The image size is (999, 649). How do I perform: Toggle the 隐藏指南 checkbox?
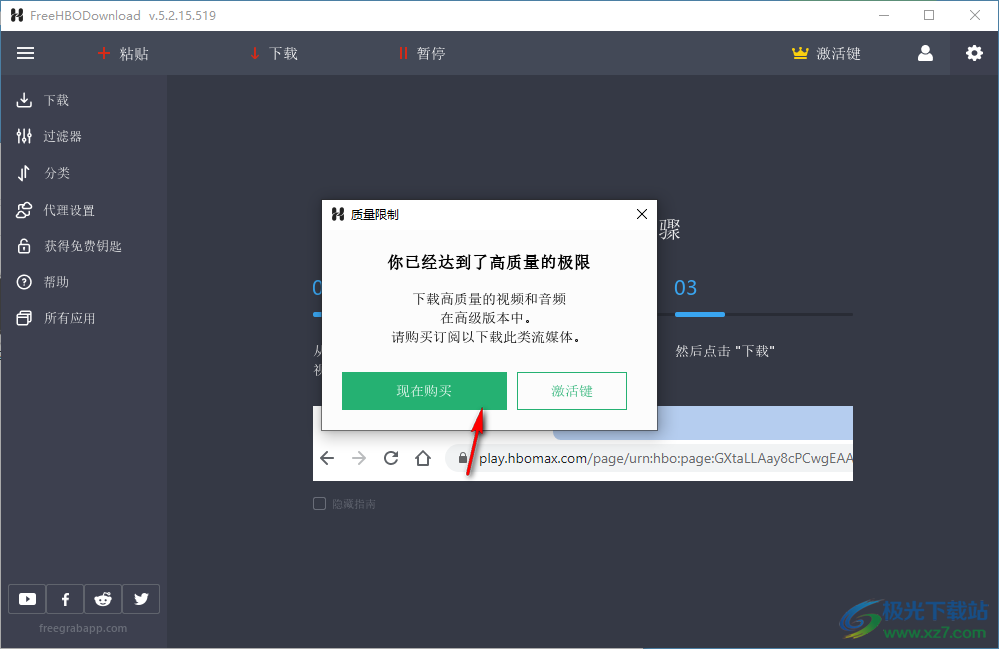tap(319, 504)
